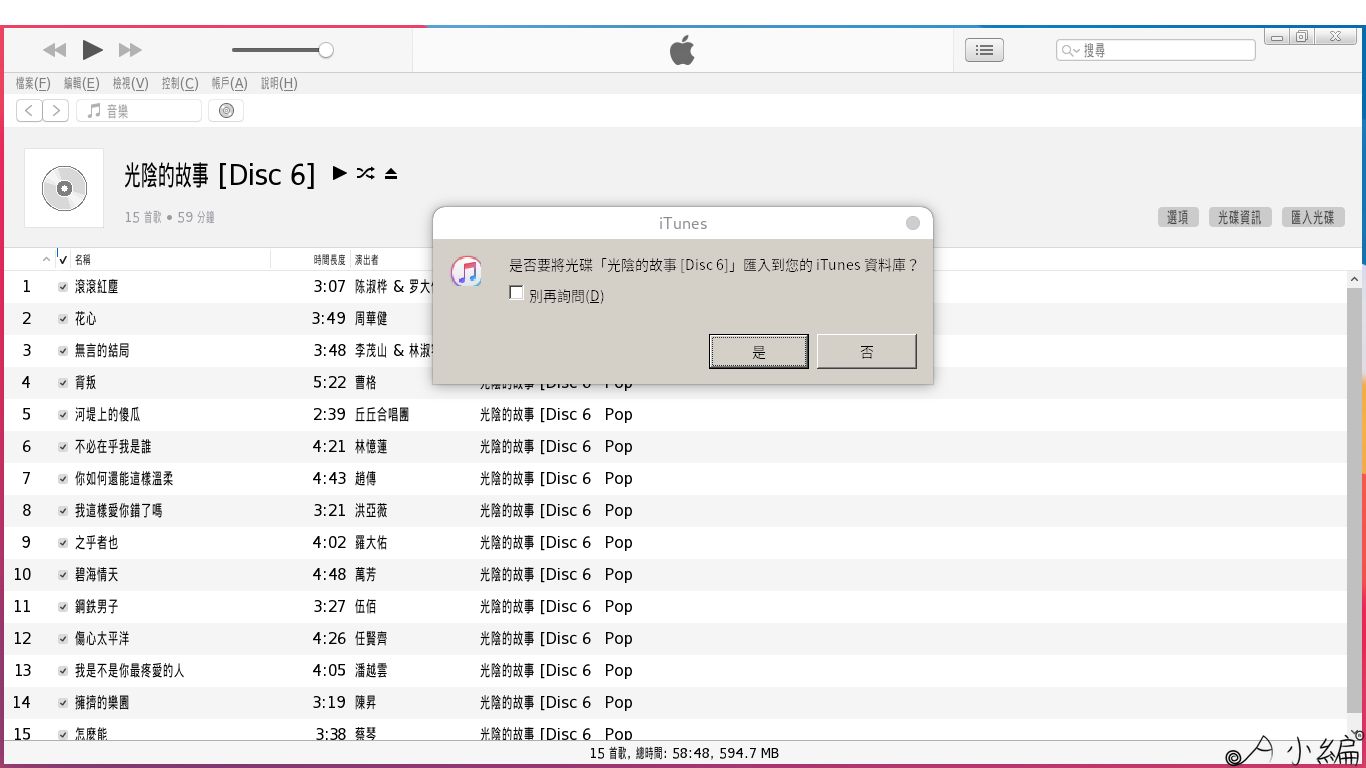Go forward with the right arrow button
Screen dimensions: 1366x768
[56, 111]
